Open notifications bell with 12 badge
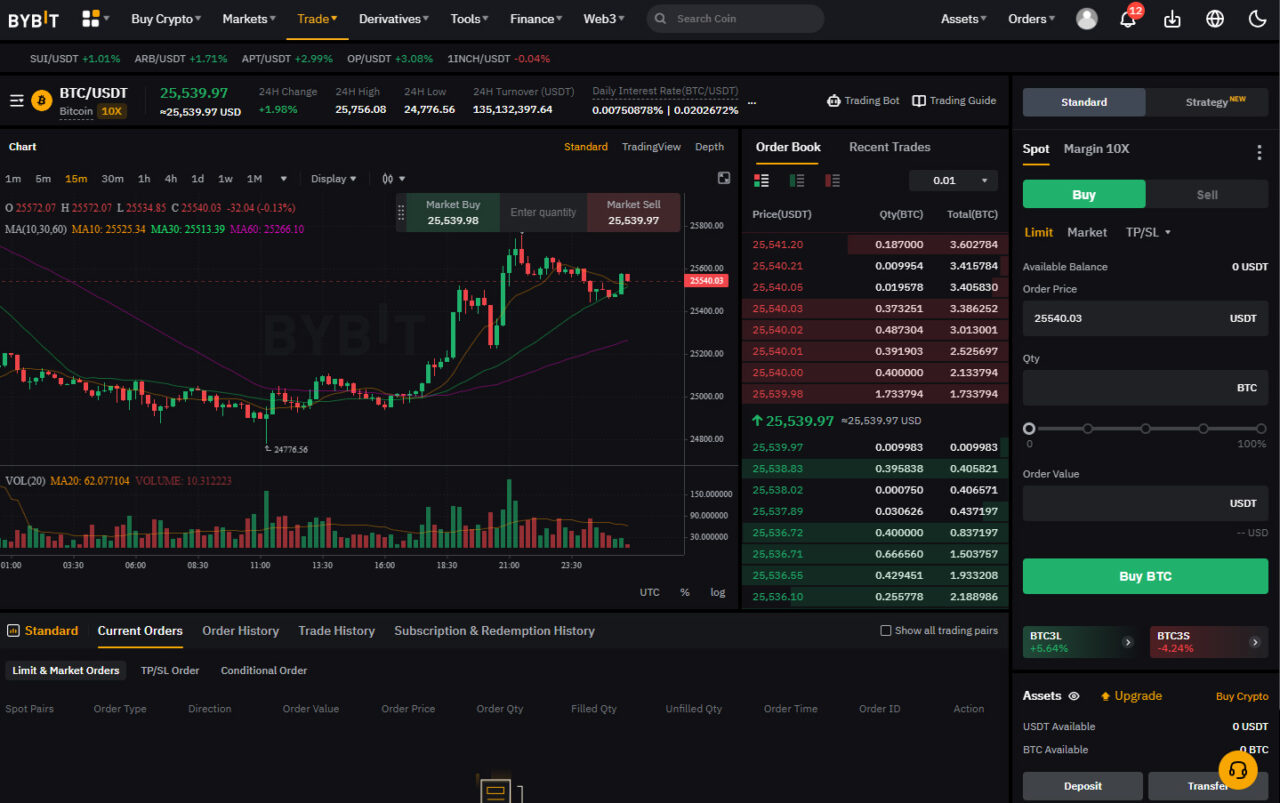The image size is (1280, 803). tap(1128, 18)
